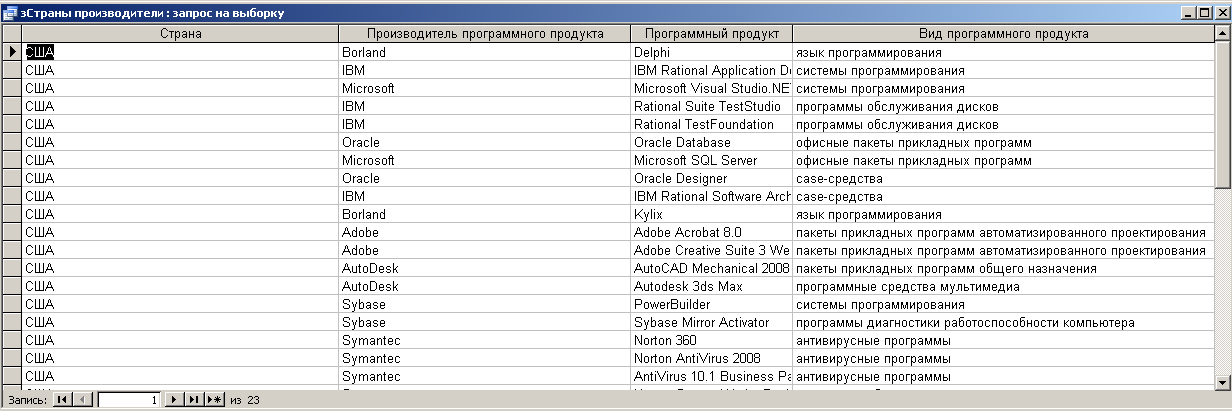Click the 'Adobe' cell in the Acrobat 8.0 row
The image size is (1232, 411).
click(485, 232)
